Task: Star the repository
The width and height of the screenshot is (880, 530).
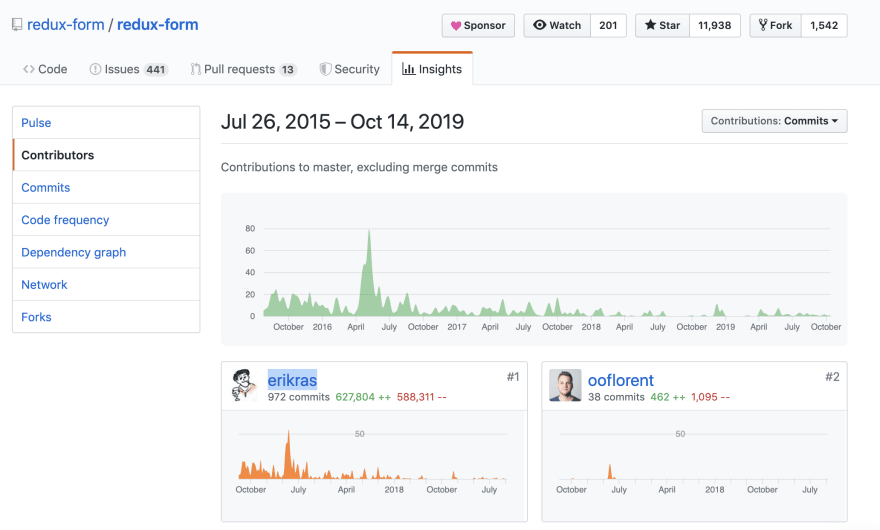Action: point(662,25)
